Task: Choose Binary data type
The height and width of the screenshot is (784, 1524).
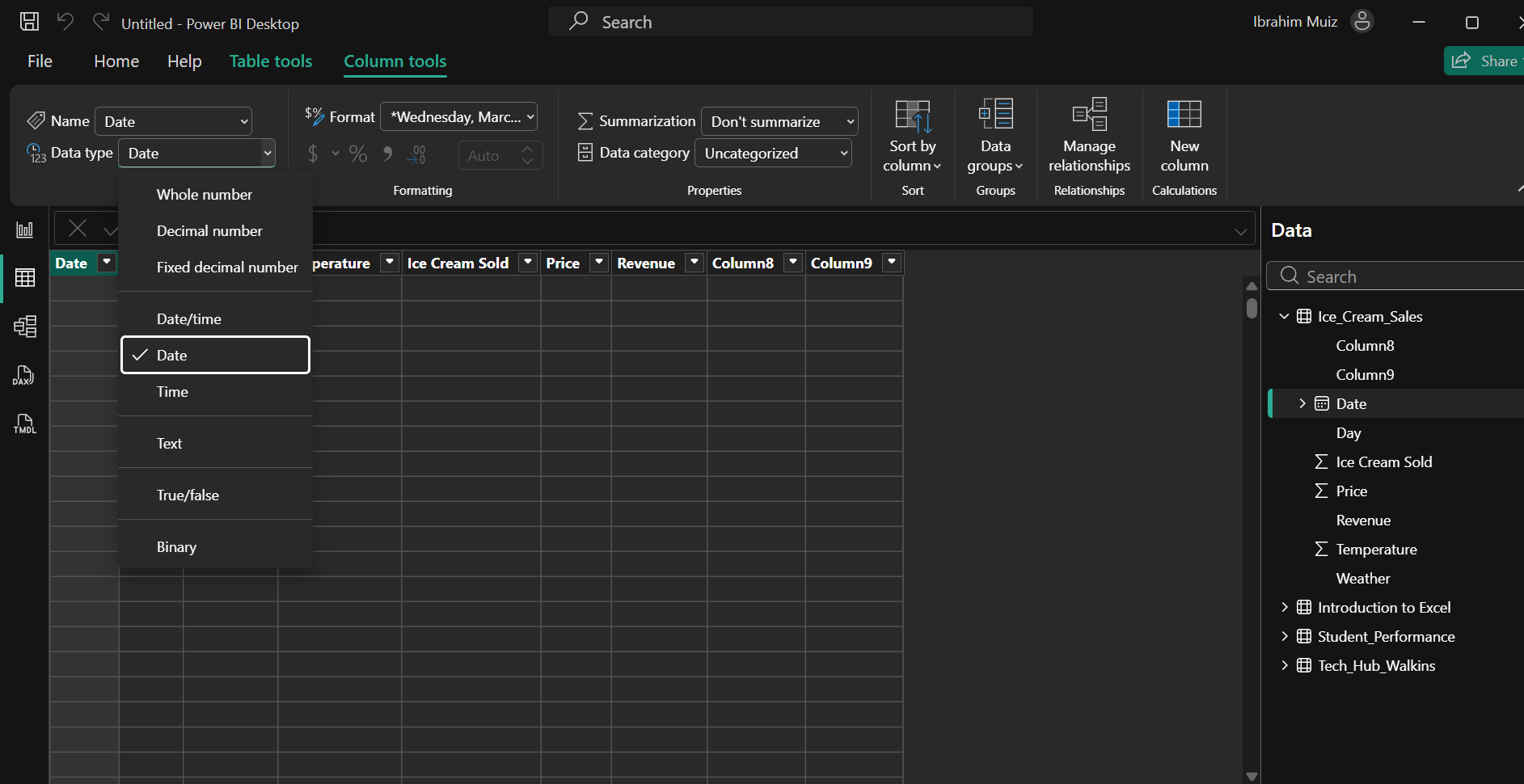Action: click(215, 546)
